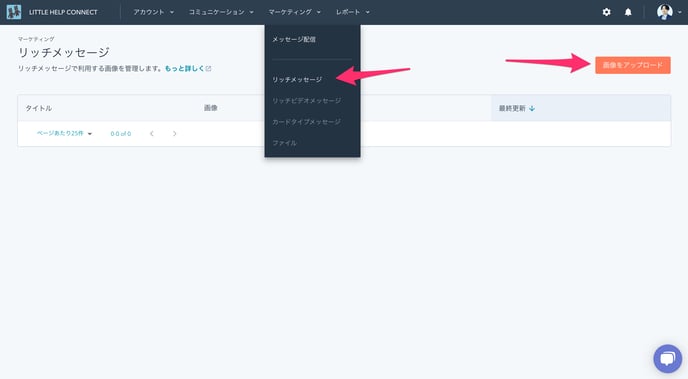Click the マーケティング breadcrumb text
688x379 pixels.
[36, 39]
